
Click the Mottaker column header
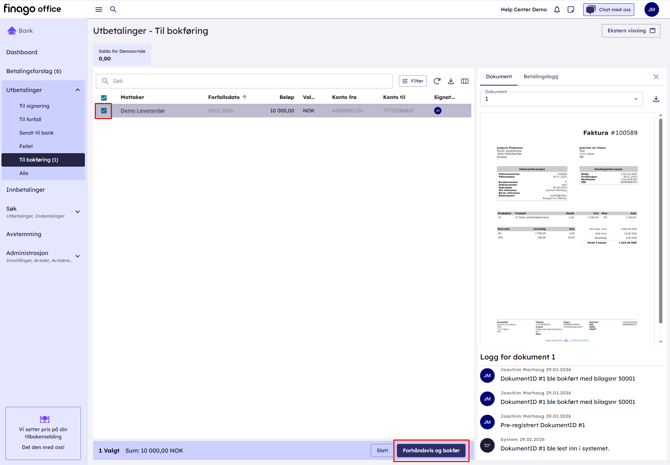(132, 97)
